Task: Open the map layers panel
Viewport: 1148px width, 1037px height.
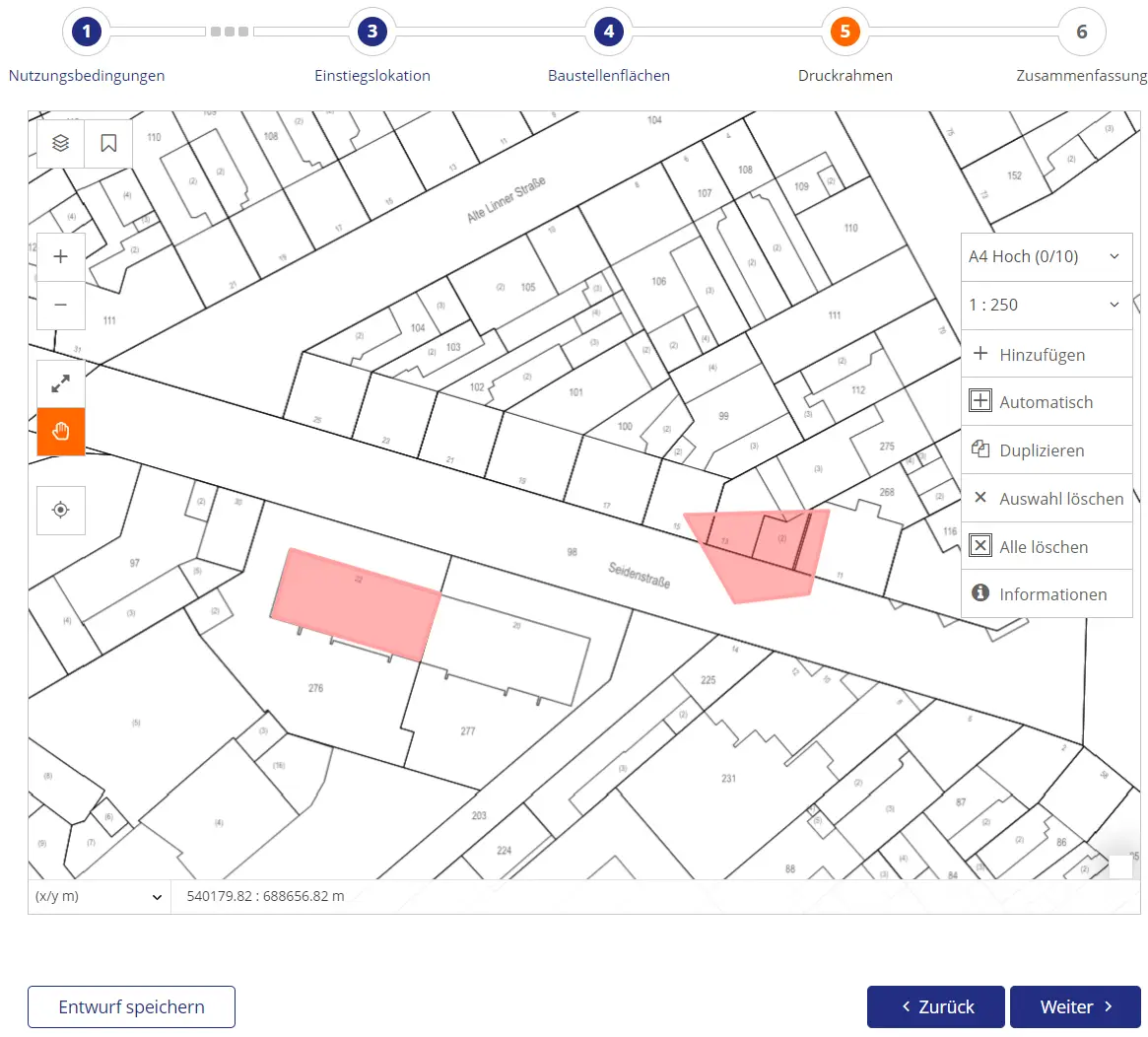Action: (x=59, y=143)
